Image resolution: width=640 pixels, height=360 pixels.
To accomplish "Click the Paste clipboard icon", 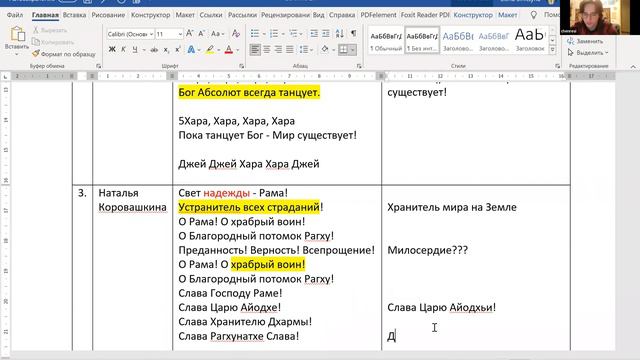I will pyautogui.click(x=17, y=34).
